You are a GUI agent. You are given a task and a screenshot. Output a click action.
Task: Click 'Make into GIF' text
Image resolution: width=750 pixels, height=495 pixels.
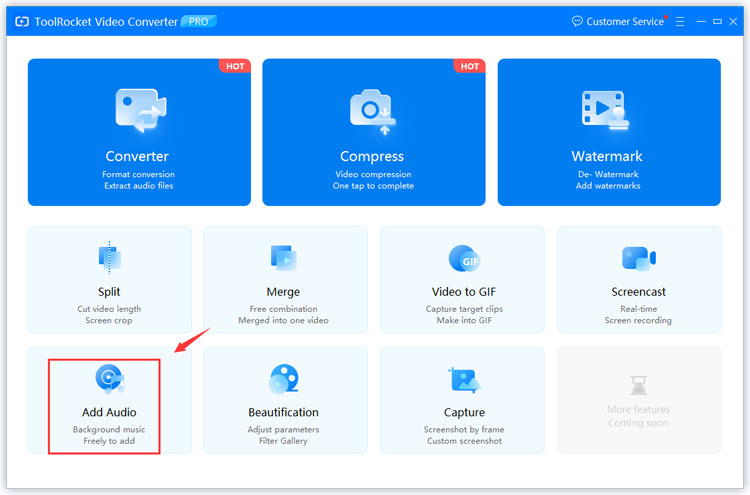pyautogui.click(x=464, y=320)
